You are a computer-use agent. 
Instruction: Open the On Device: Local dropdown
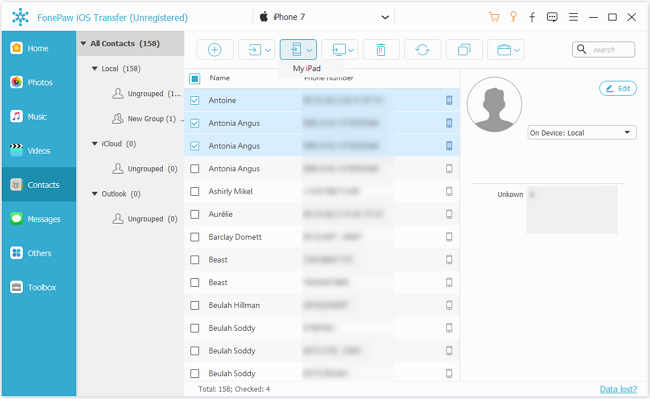[x=582, y=133]
